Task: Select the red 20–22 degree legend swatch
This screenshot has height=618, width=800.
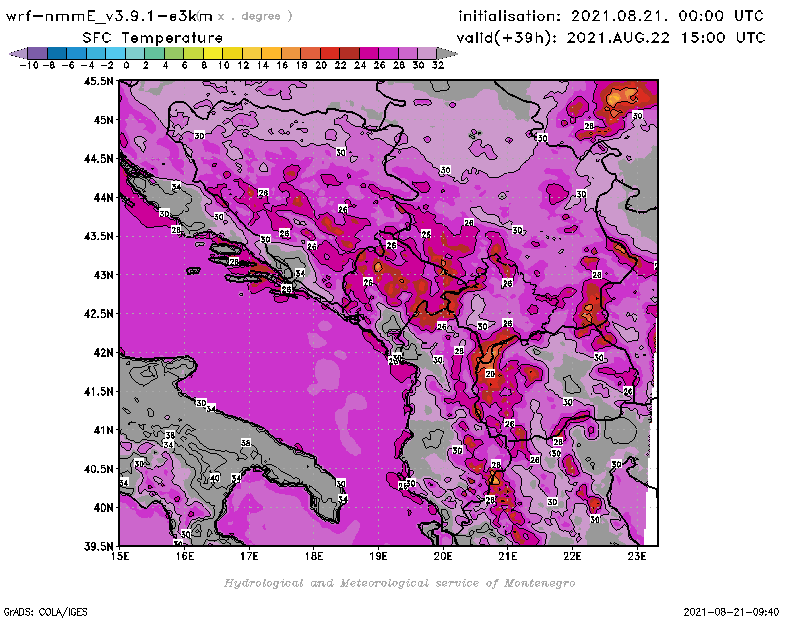Action: point(329,53)
